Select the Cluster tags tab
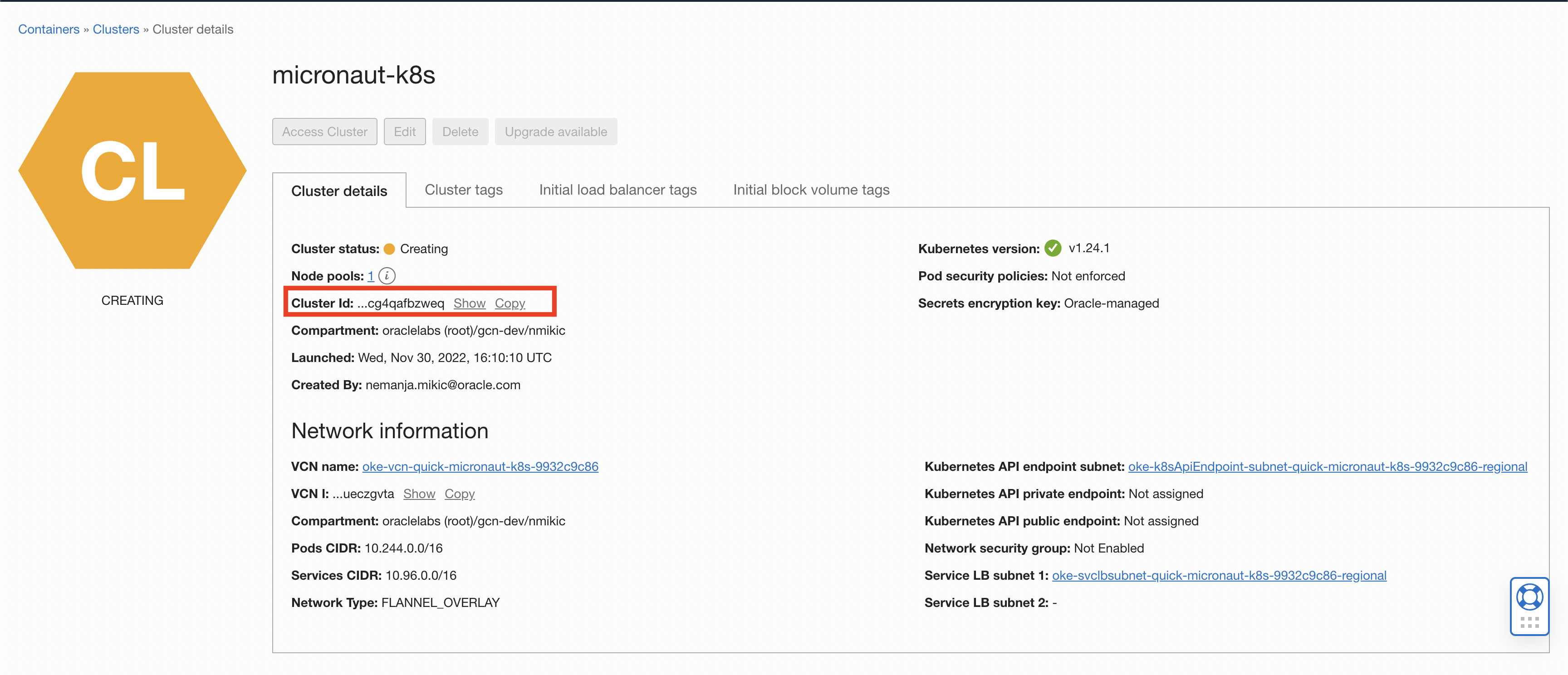Screen dimensions: 1568x675 tap(463, 189)
